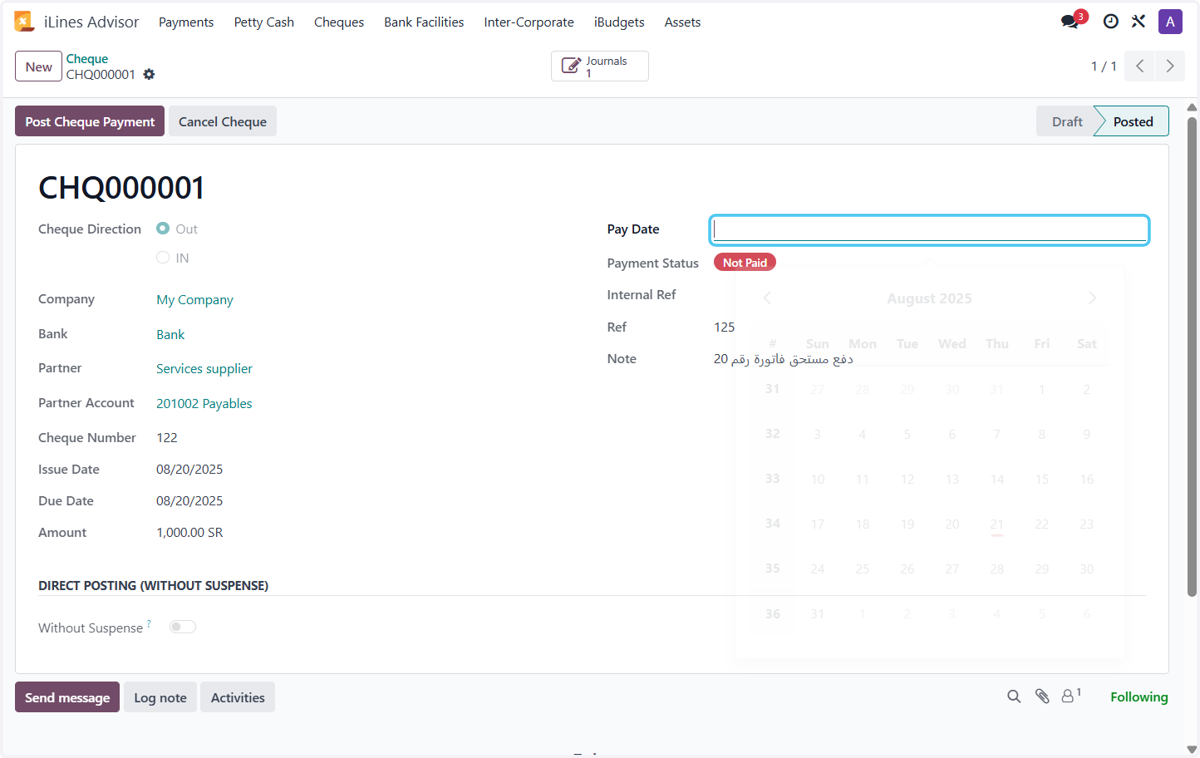Open the Inter-Corporate menu

click(529, 22)
